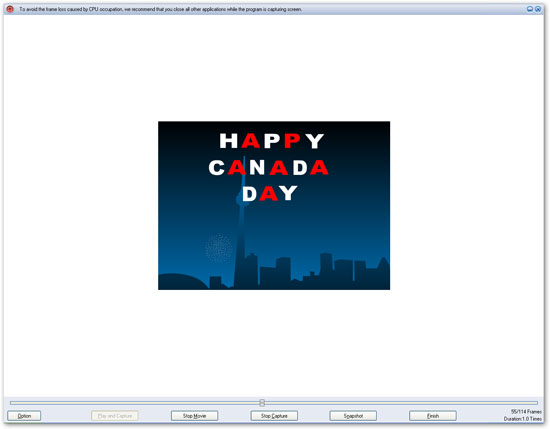
Task: Stop the movie playback
Action: click(x=194, y=416)
